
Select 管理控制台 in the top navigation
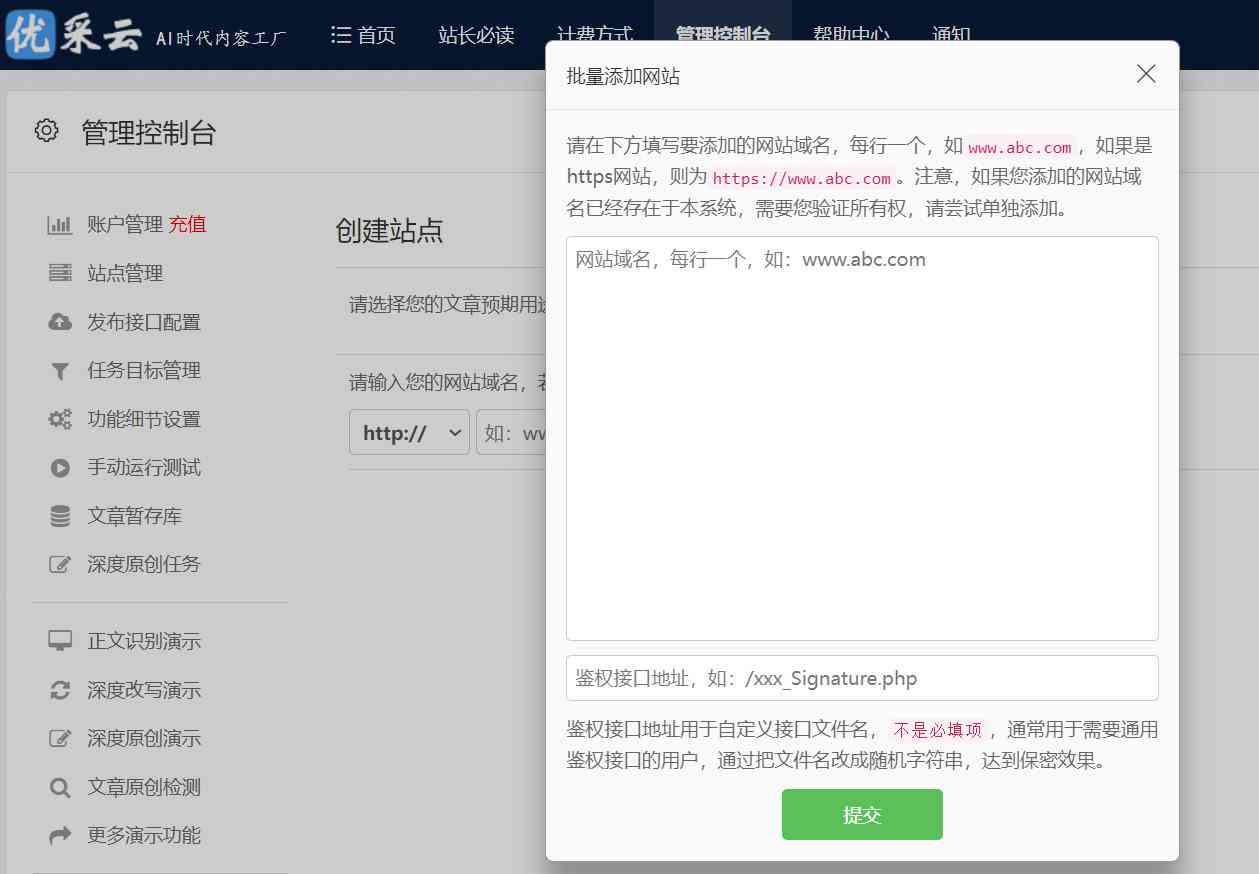723,35
